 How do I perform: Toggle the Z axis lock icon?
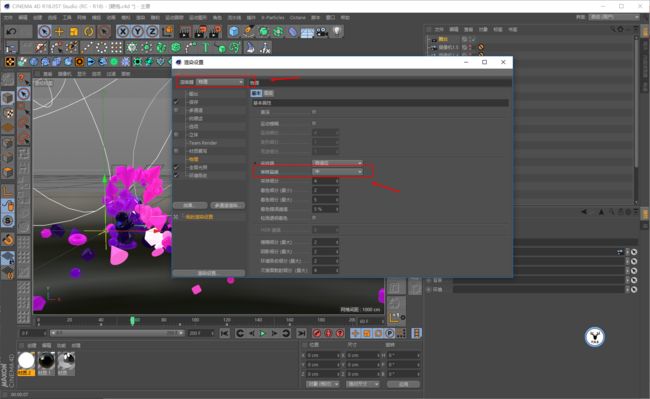pos(153,31)
